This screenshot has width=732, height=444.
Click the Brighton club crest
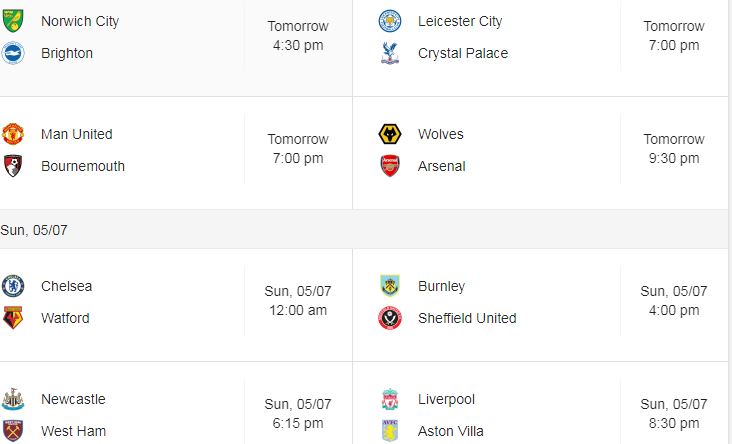(13, 53)
